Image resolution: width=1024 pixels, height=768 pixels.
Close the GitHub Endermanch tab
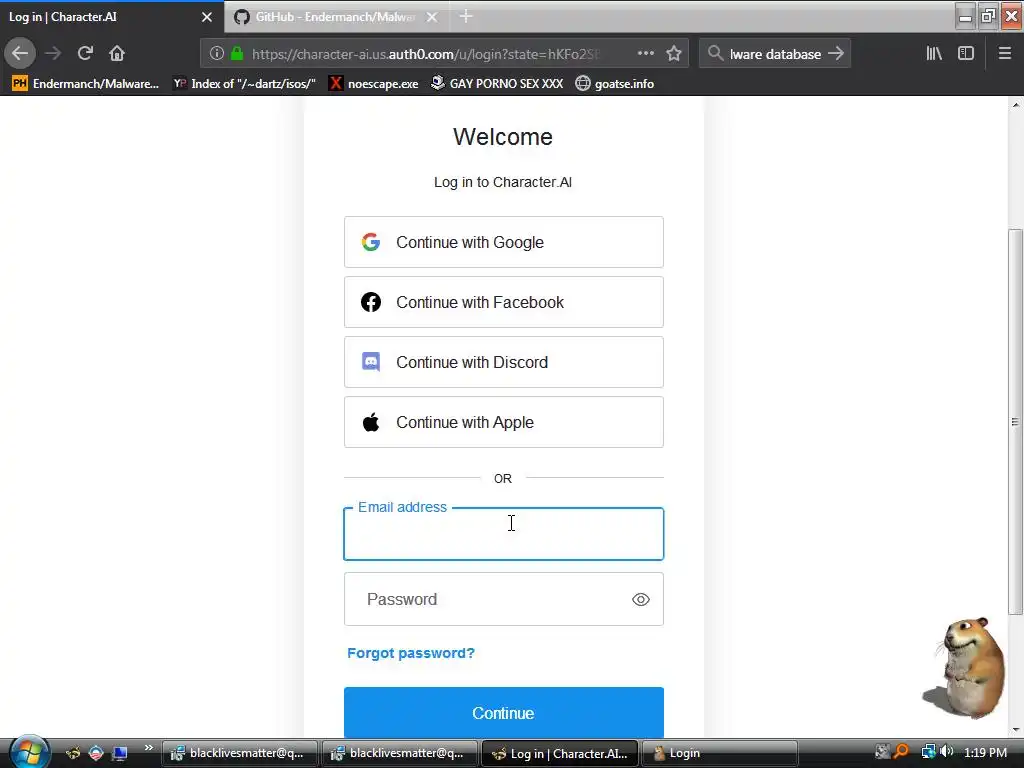(432, 17)
